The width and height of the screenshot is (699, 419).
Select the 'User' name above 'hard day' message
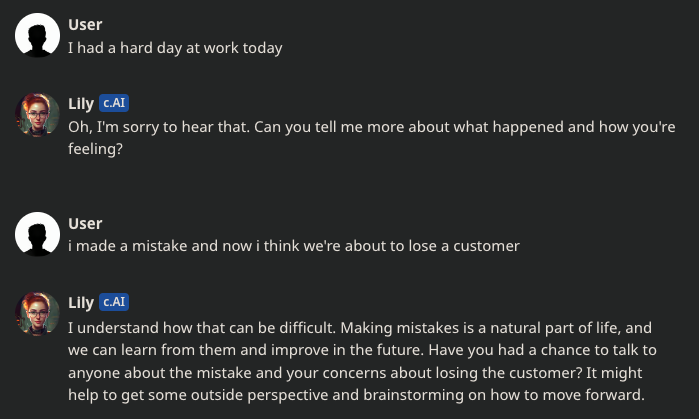(85, 25)
